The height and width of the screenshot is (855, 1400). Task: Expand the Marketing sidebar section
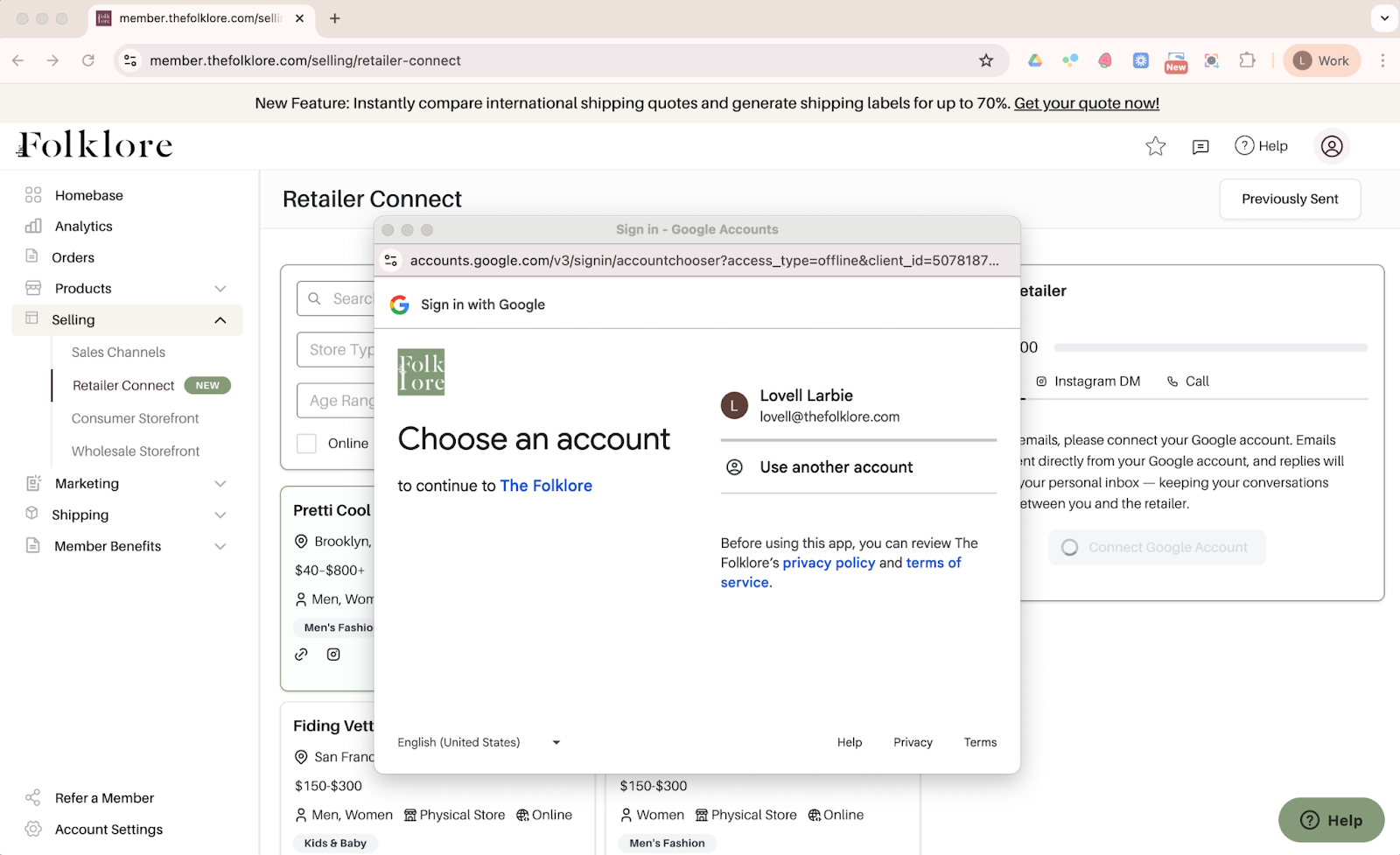pyautogui.click(x=220, y=484)
